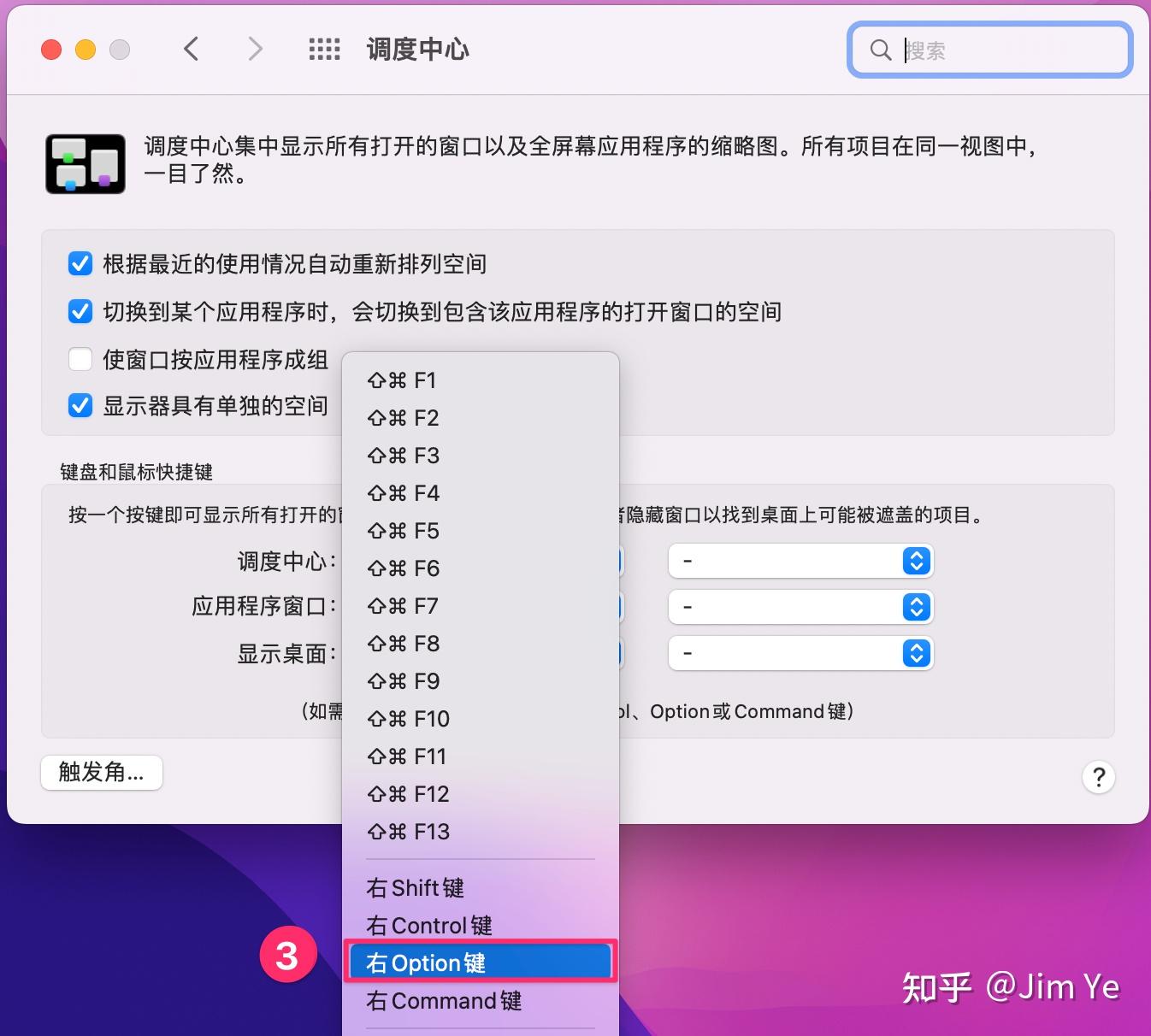
Task: Click inside the search input field
Action: click(983, 50)
